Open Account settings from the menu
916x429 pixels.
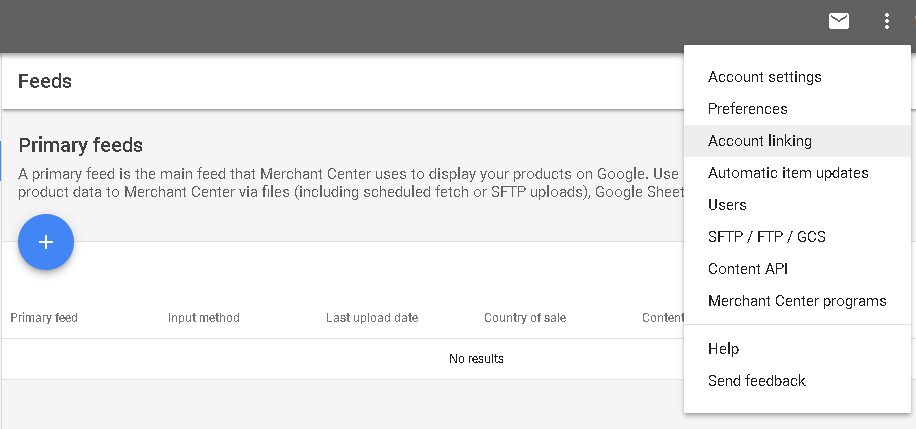(x=797, y=77)
